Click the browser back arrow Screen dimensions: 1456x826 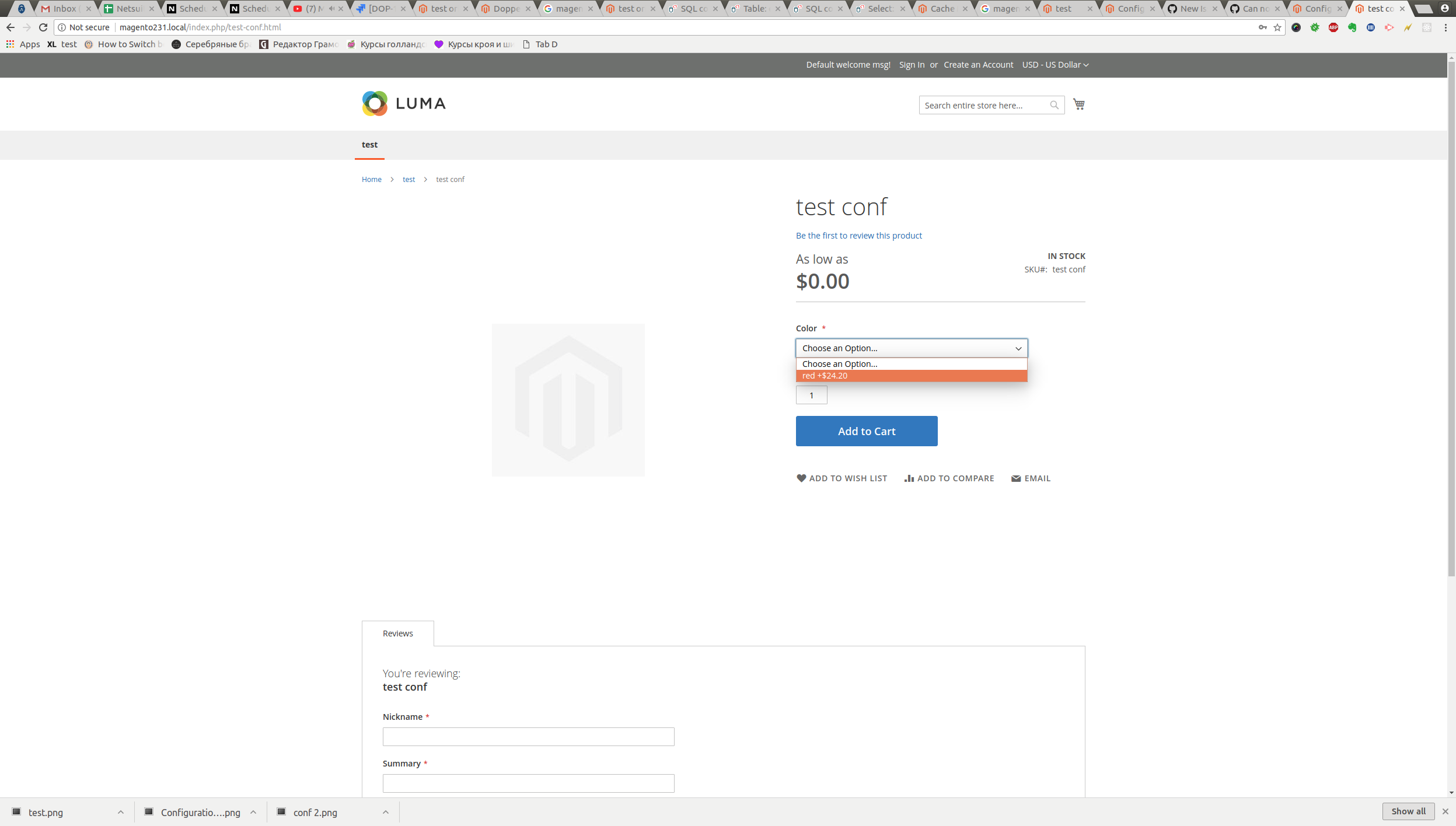tap(11, 27)
